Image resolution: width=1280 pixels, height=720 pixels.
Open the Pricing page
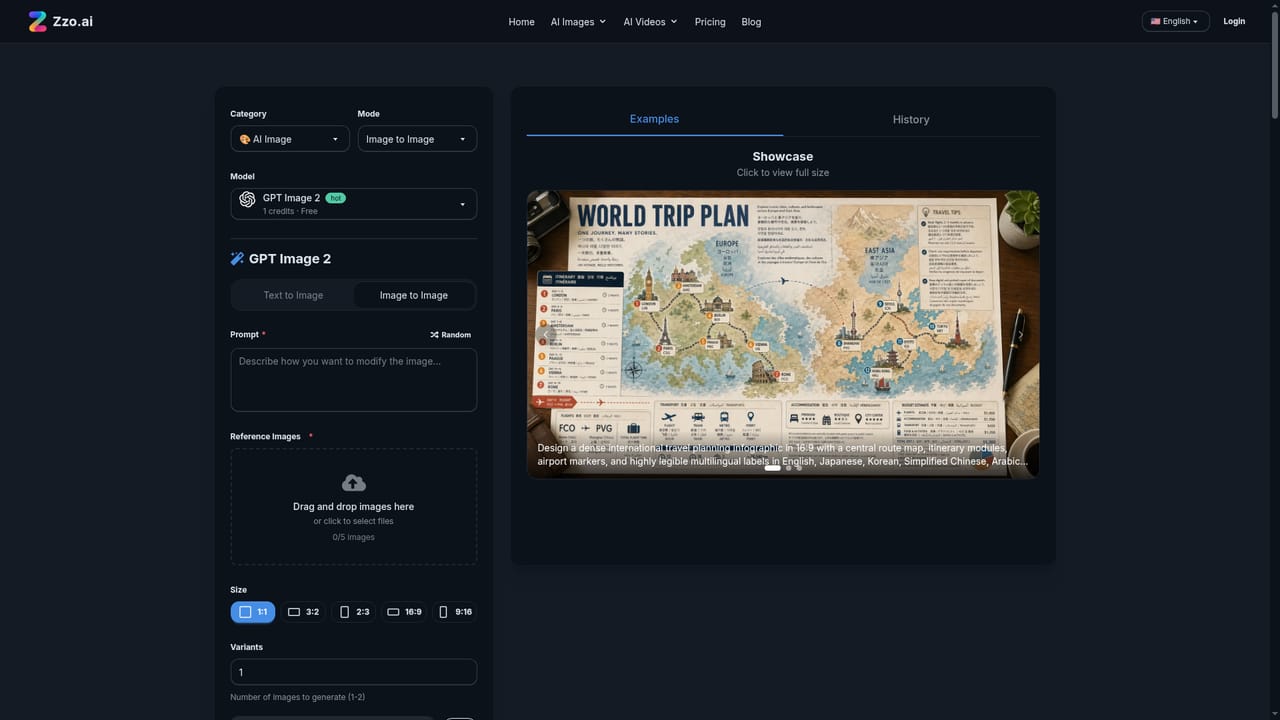point(710,22)
